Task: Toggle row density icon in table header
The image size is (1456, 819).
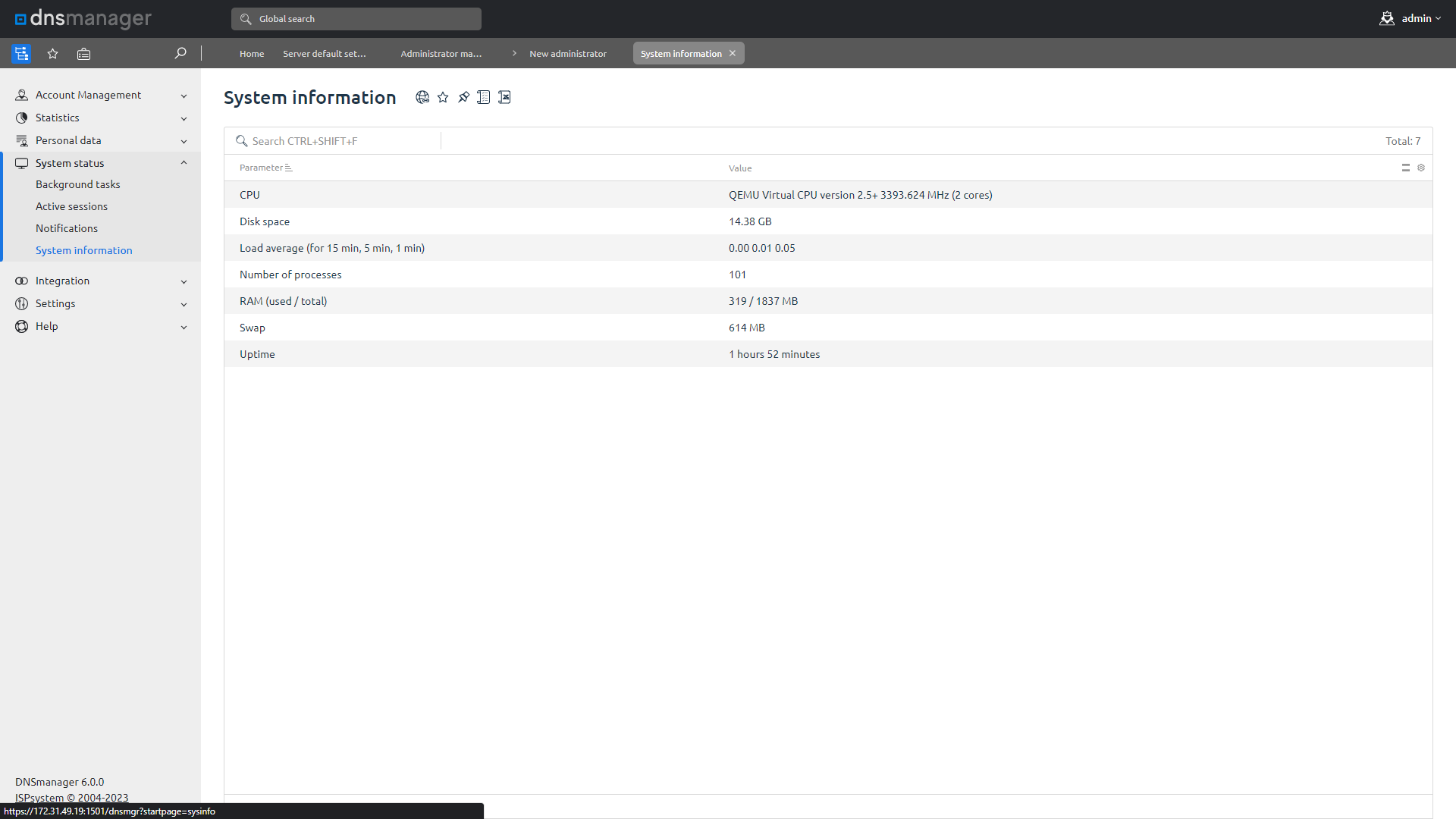Action: 1405,168
